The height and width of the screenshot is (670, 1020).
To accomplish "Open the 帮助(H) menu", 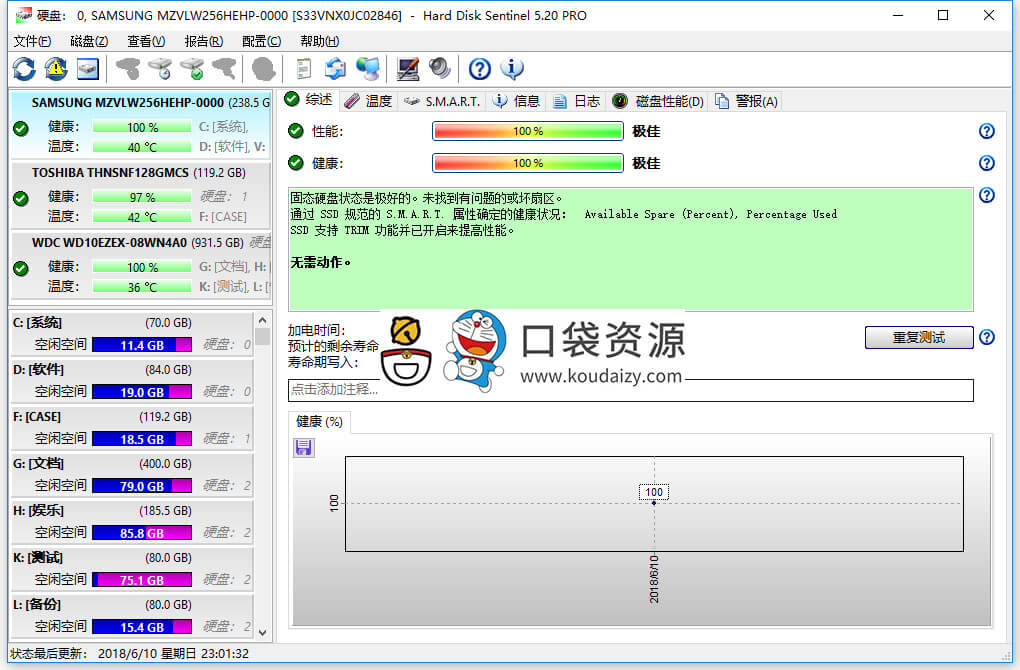I will [319, 42].
